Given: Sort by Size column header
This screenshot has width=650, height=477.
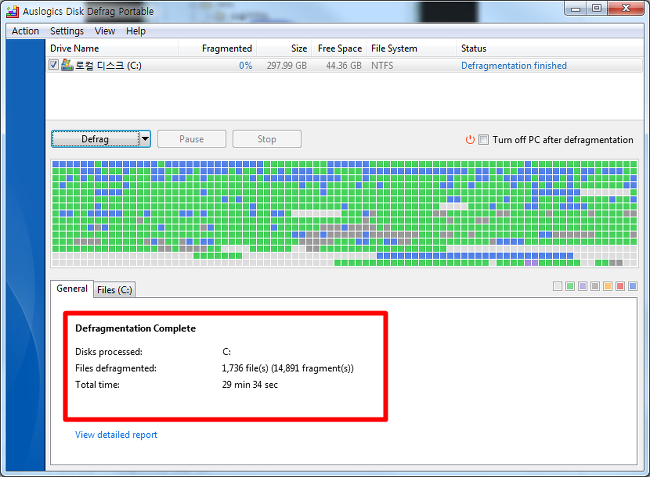Looking at the screenshot, I should pos(284,48).
